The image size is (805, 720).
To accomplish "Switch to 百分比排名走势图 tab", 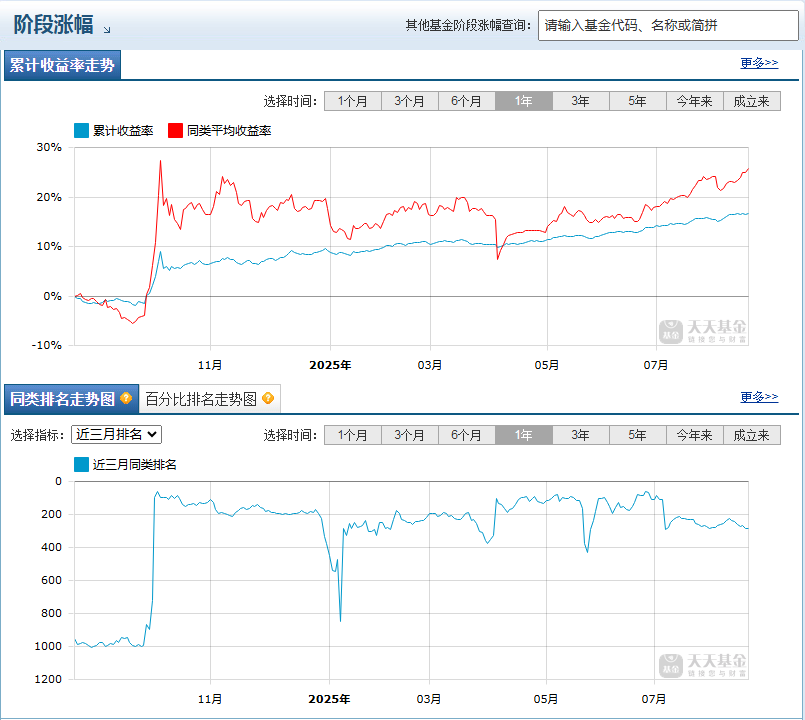I will pos(209,399).
